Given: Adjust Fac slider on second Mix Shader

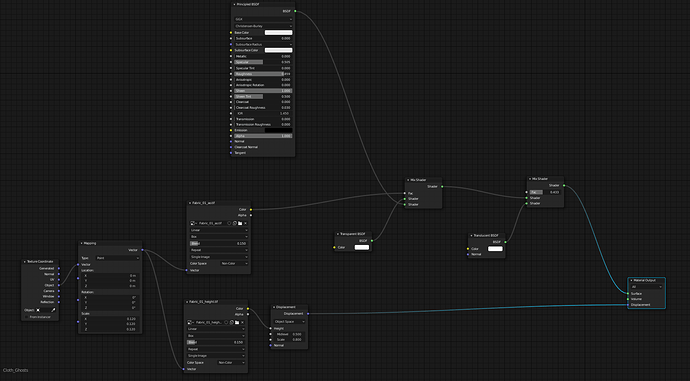Looking at the screenshot, I should pos(545,192).
